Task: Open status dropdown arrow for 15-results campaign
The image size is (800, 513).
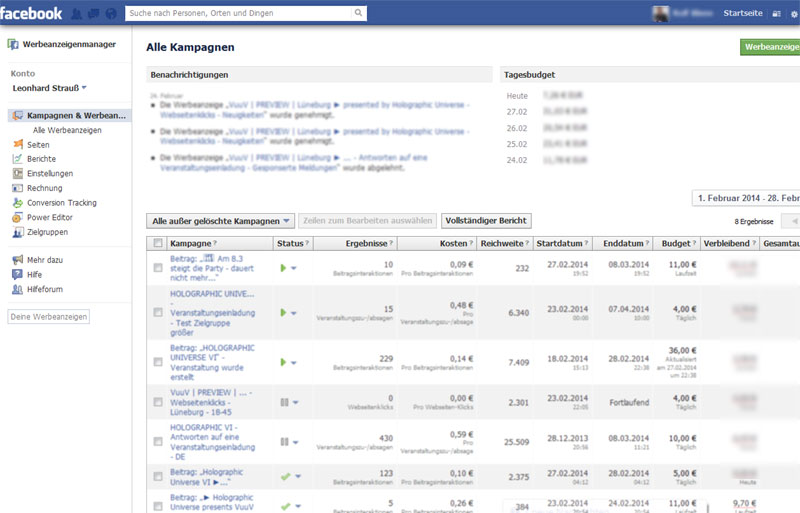Action: tap(294, 313)
